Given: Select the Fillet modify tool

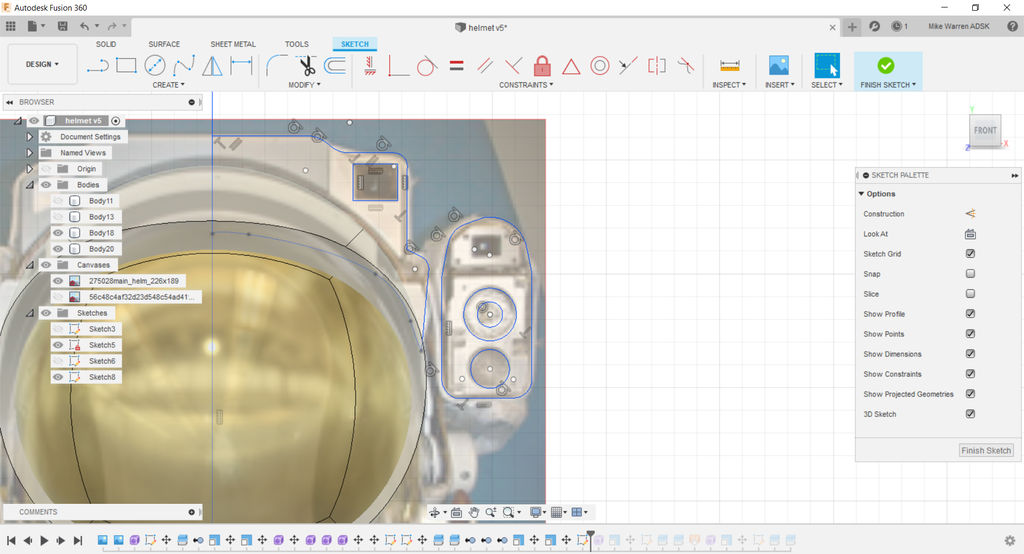Looking at the screenshot, I should 277,65.
